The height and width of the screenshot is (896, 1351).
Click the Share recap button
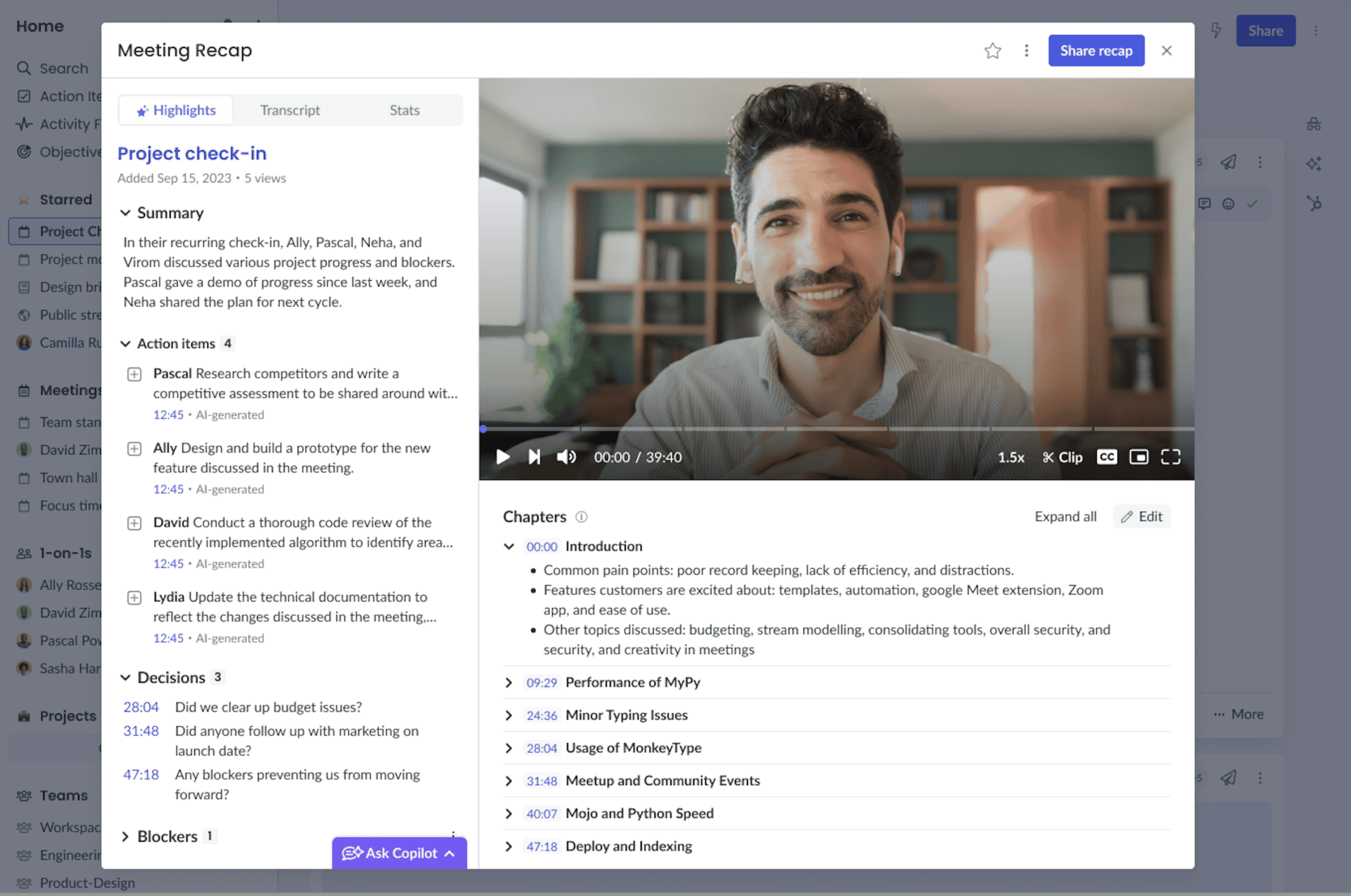1096,51
